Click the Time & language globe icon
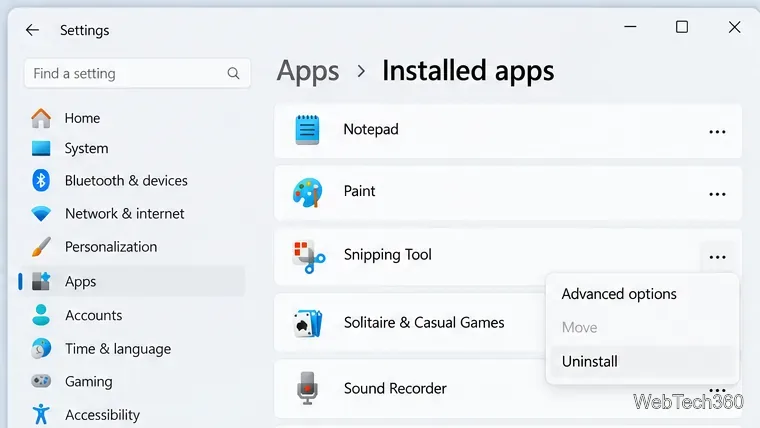 pos(41,349)
